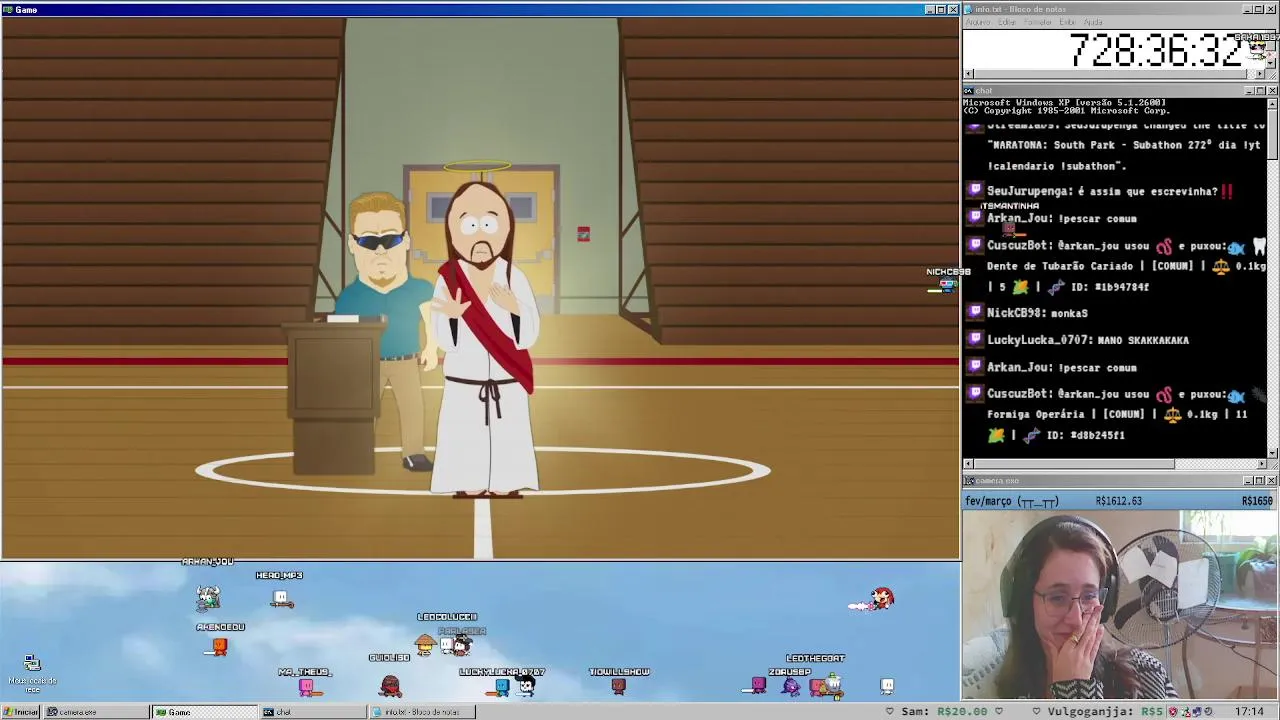
Task: Click the LuckyLucka_0707 username in chat
Action: 1039,340
